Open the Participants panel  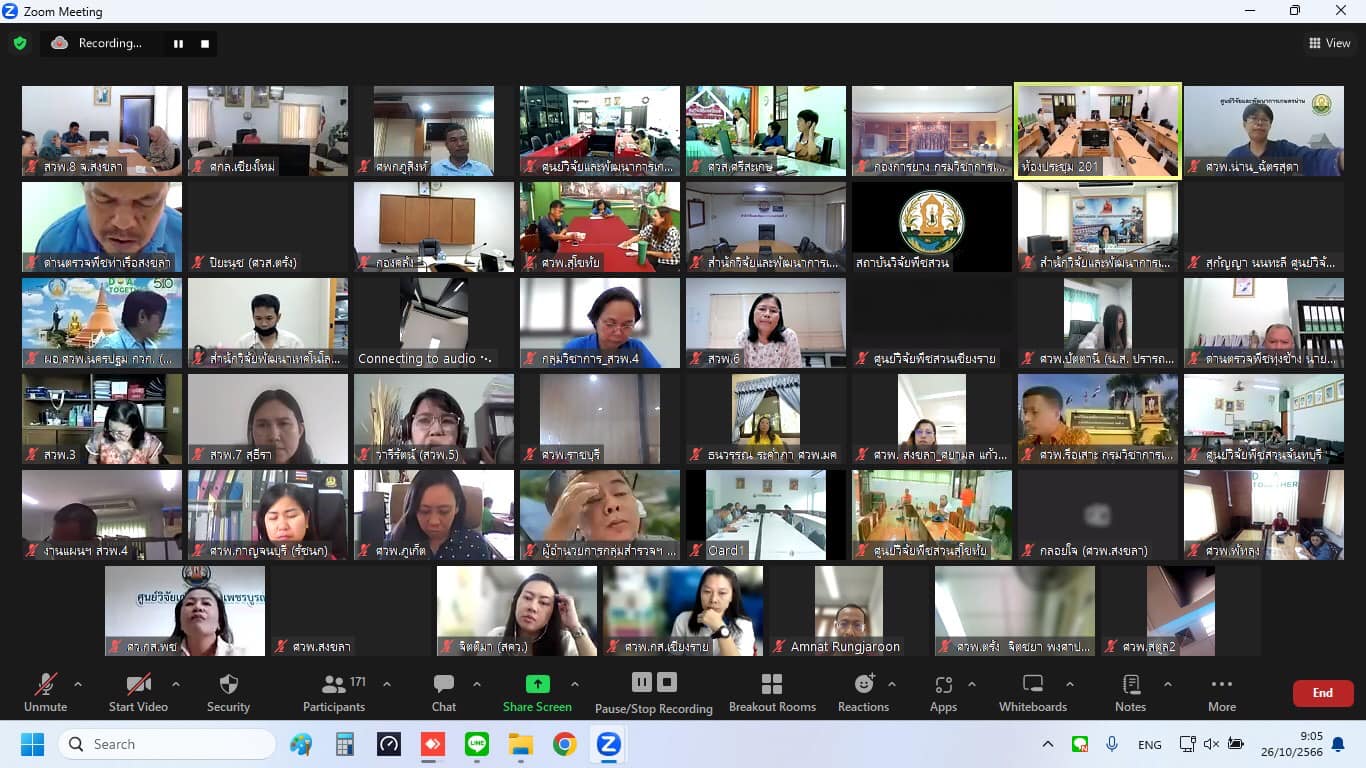(334, 693)
